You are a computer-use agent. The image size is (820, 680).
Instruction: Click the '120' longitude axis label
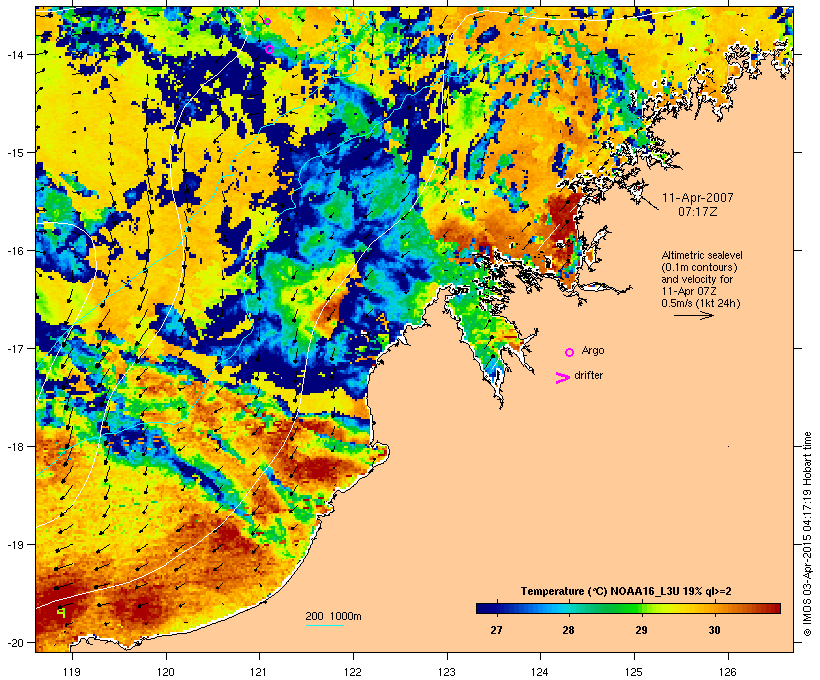(x=166, y=672)
